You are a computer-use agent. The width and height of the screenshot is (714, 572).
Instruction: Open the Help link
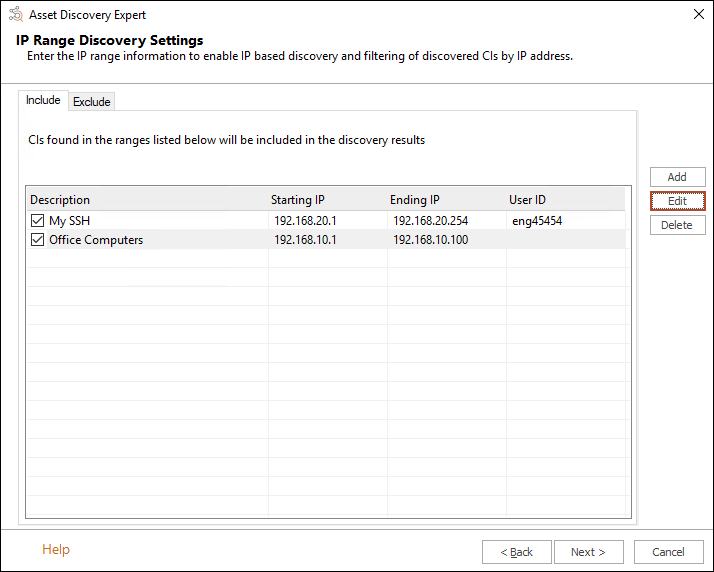[x=56, y=549]
